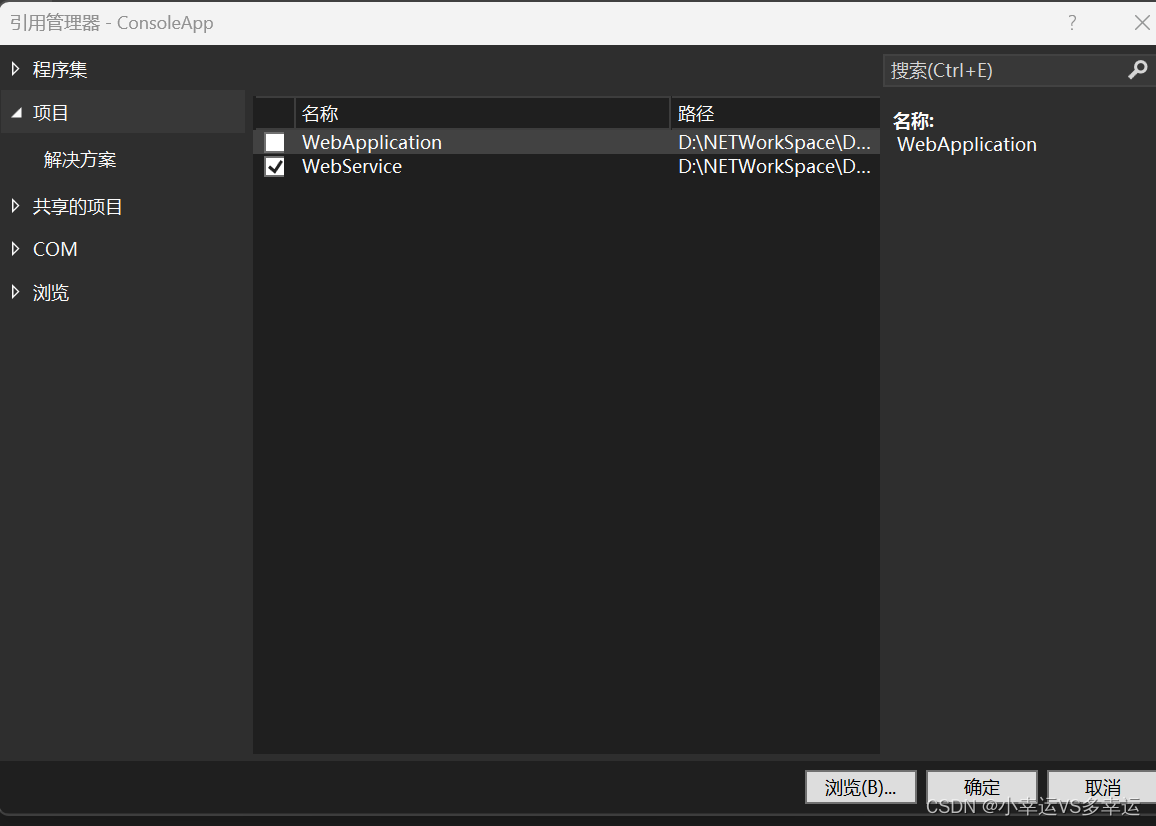Select the 浏览 category in sidebar
Image resolution: width=1156 pixels, height=826 pixels.
pos(51,293)
